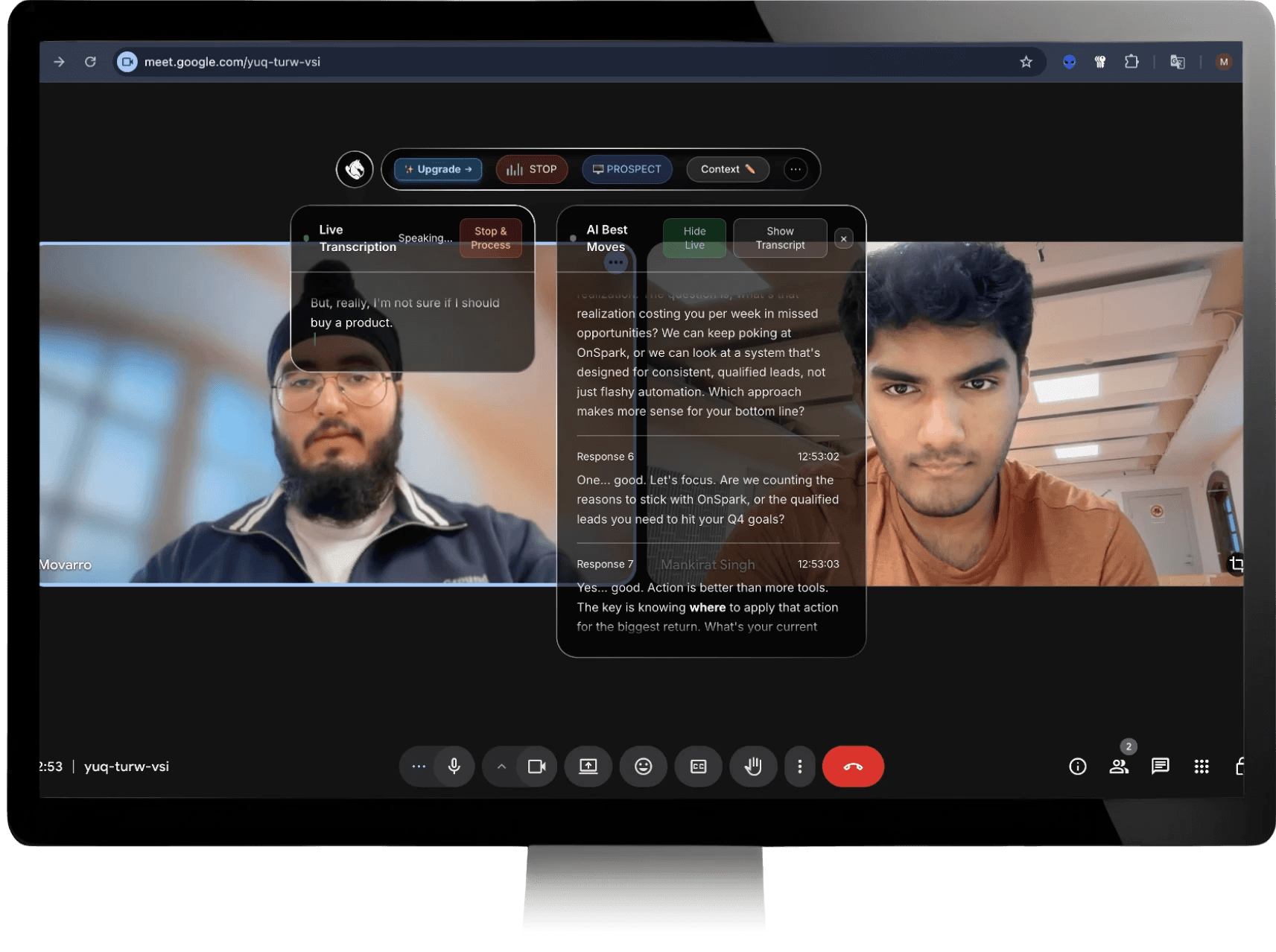Toggle Hide Live in AI Best Moves

click(694, 238)
